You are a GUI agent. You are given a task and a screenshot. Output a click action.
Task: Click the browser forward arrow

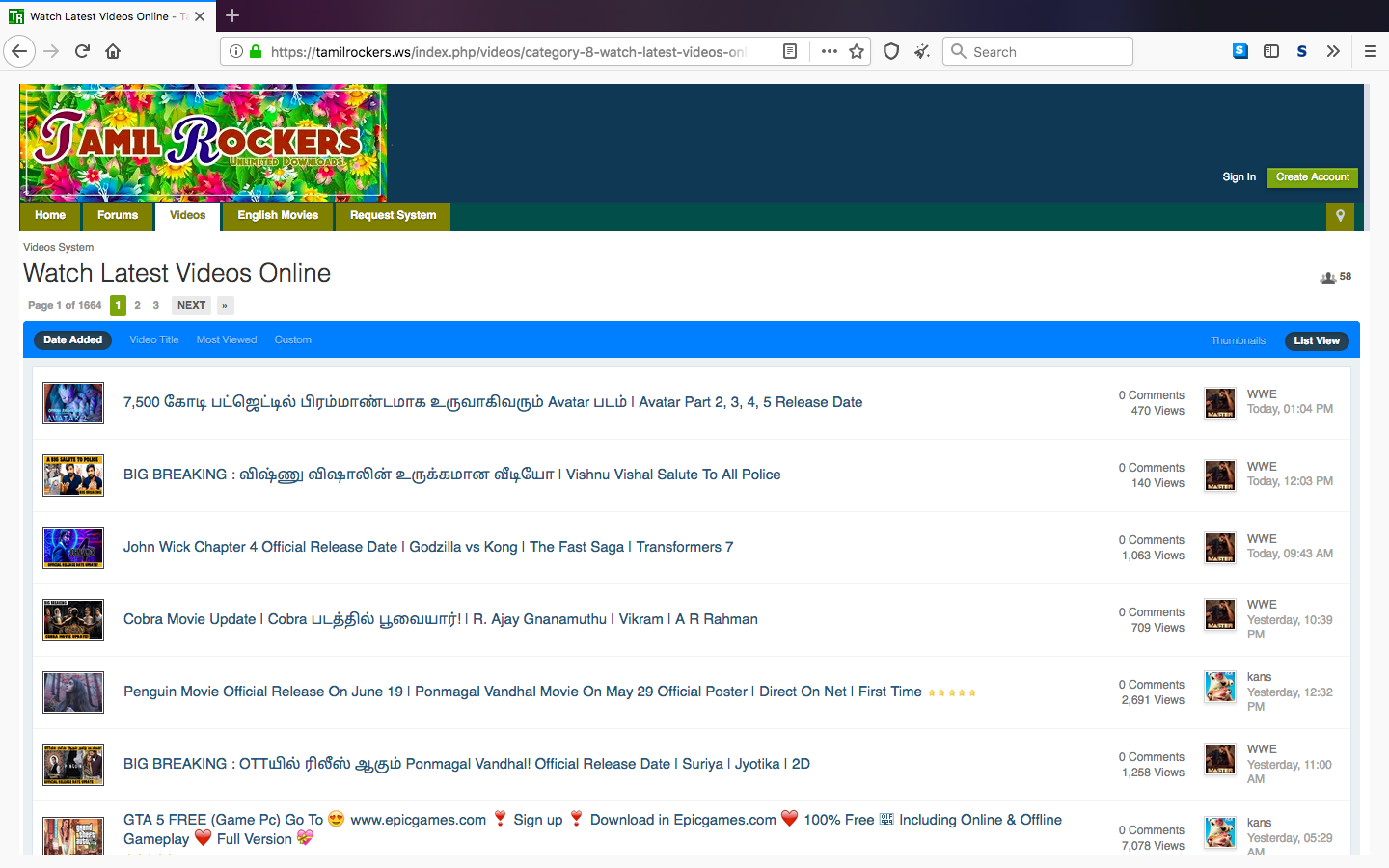(51, 51)
